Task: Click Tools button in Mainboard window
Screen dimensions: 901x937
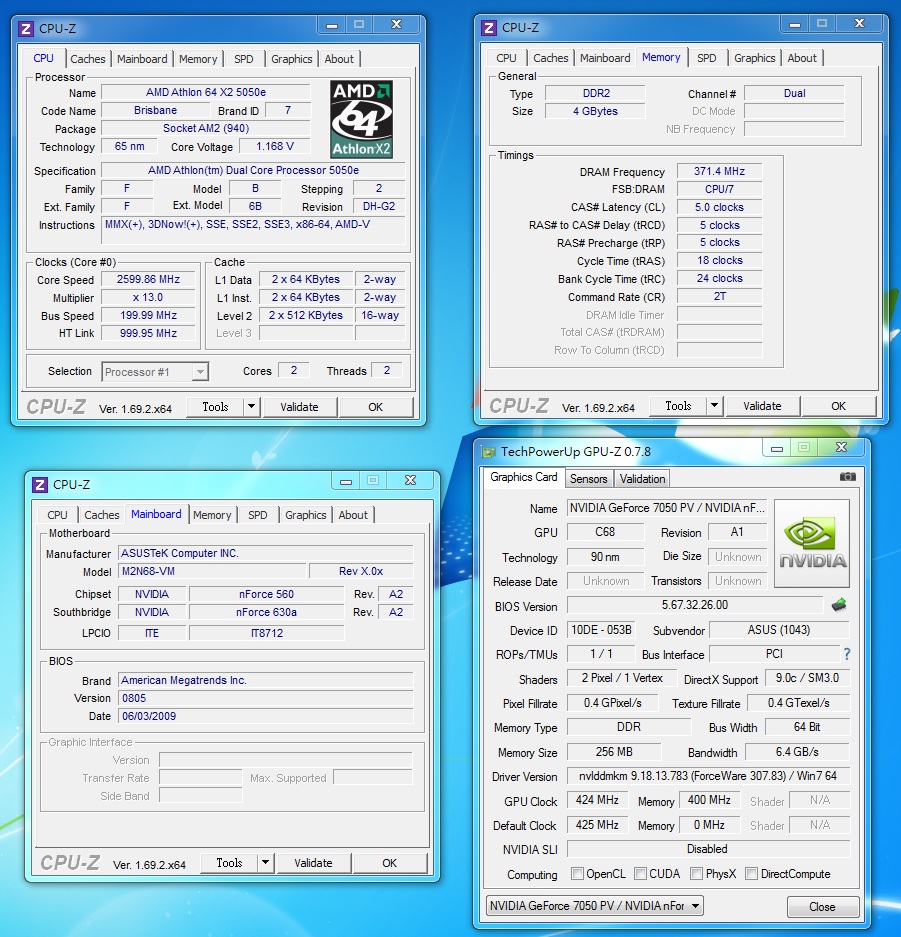Action: click(229, 863)
